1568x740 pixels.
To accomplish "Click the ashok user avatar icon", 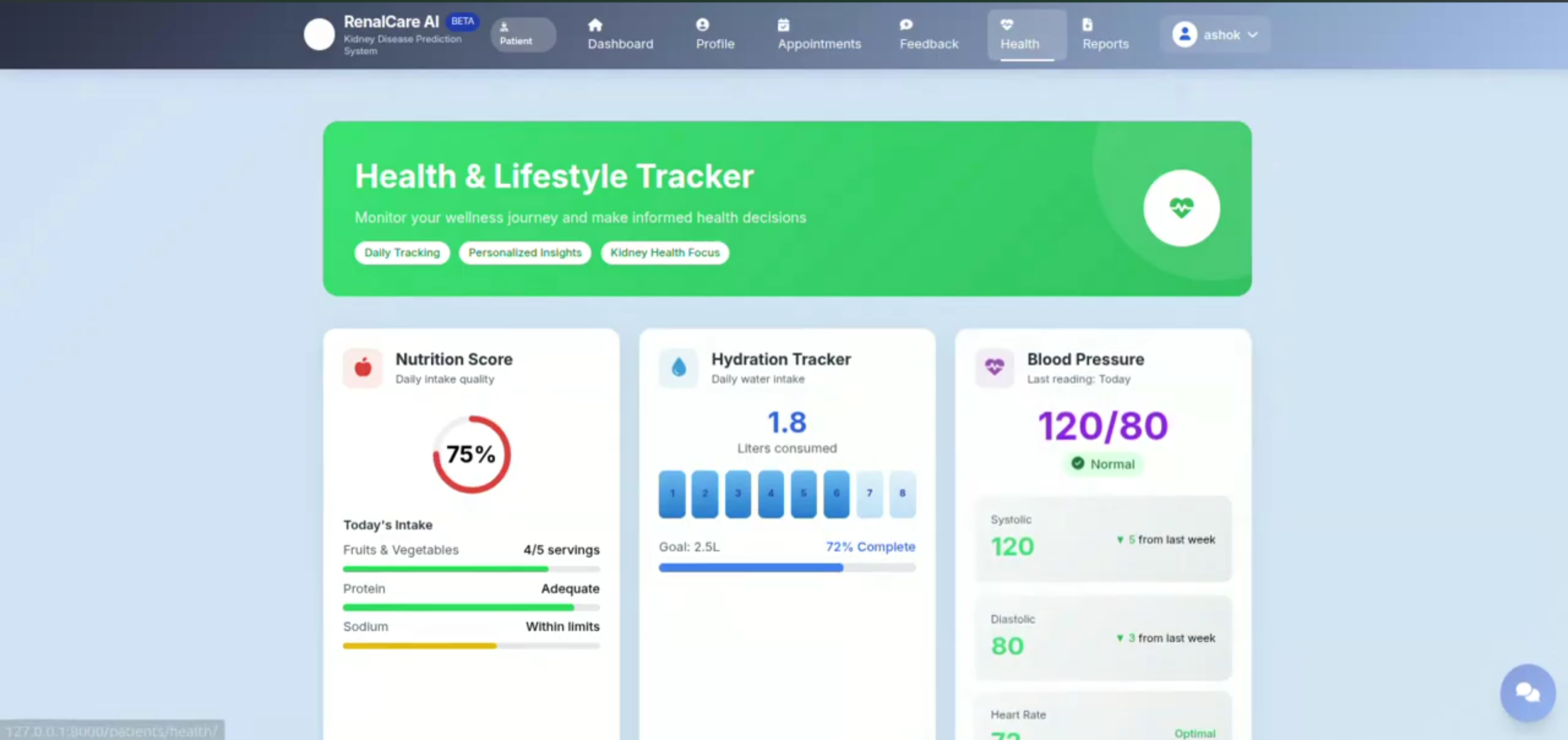I will (1184, 35).
